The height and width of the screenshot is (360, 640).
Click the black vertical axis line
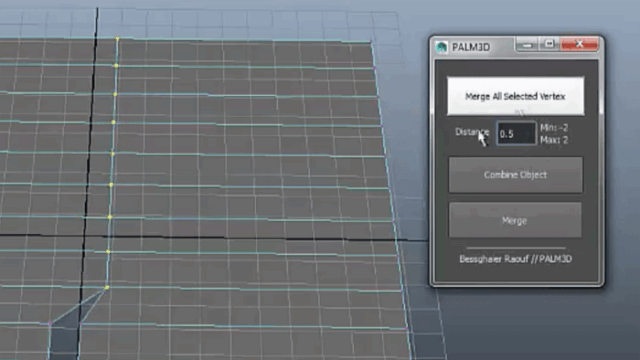click(92, 122)
